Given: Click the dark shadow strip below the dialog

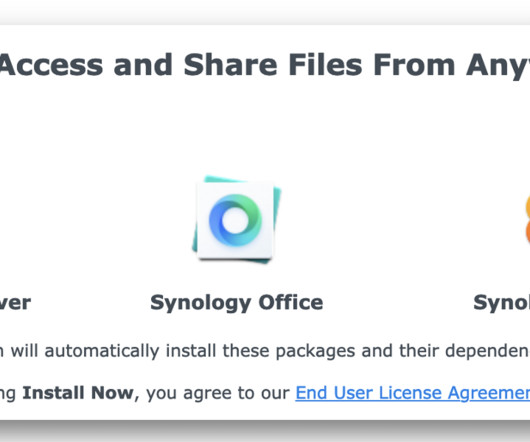Looking at the screenshot, I should (x=265, y=431).
